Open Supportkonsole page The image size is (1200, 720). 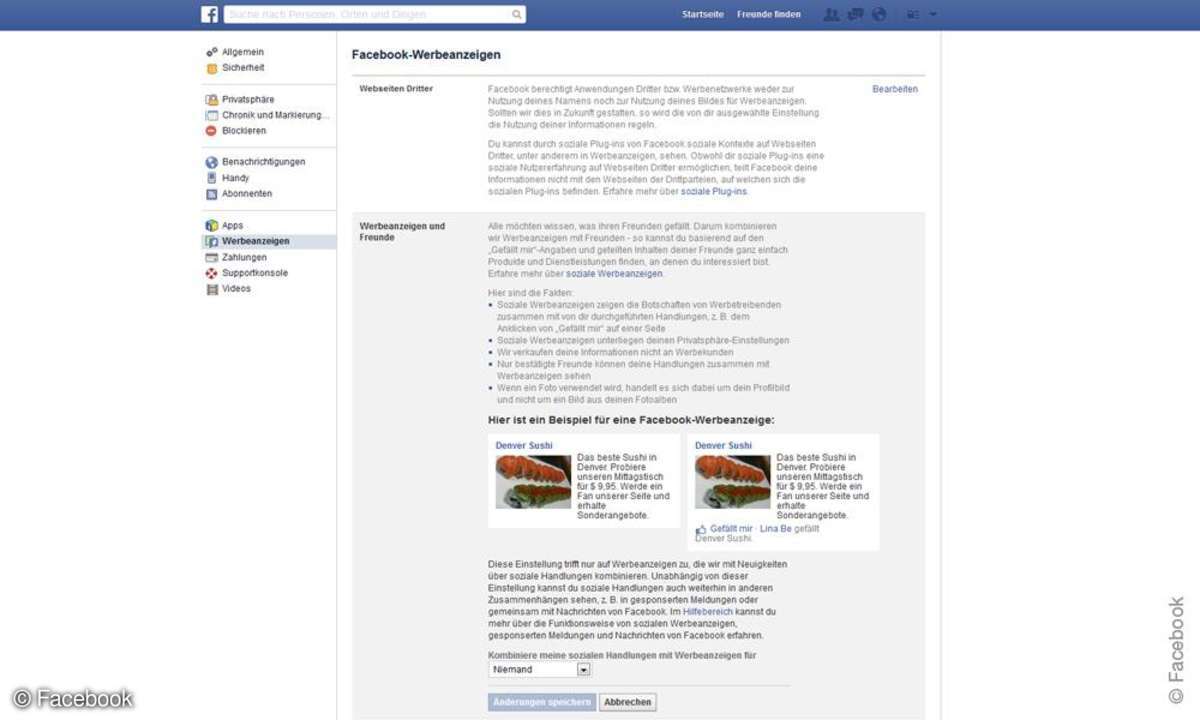255,273
